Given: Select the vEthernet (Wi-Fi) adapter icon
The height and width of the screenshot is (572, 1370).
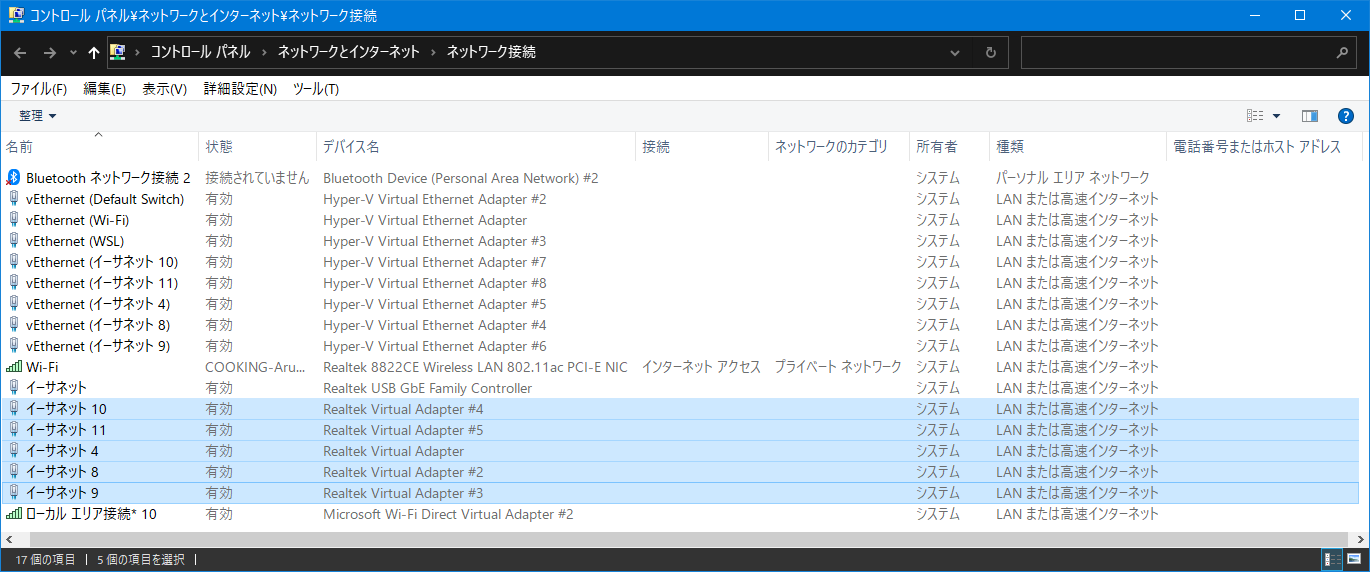Looking at the screenshot, I should (x=13, y=220).
